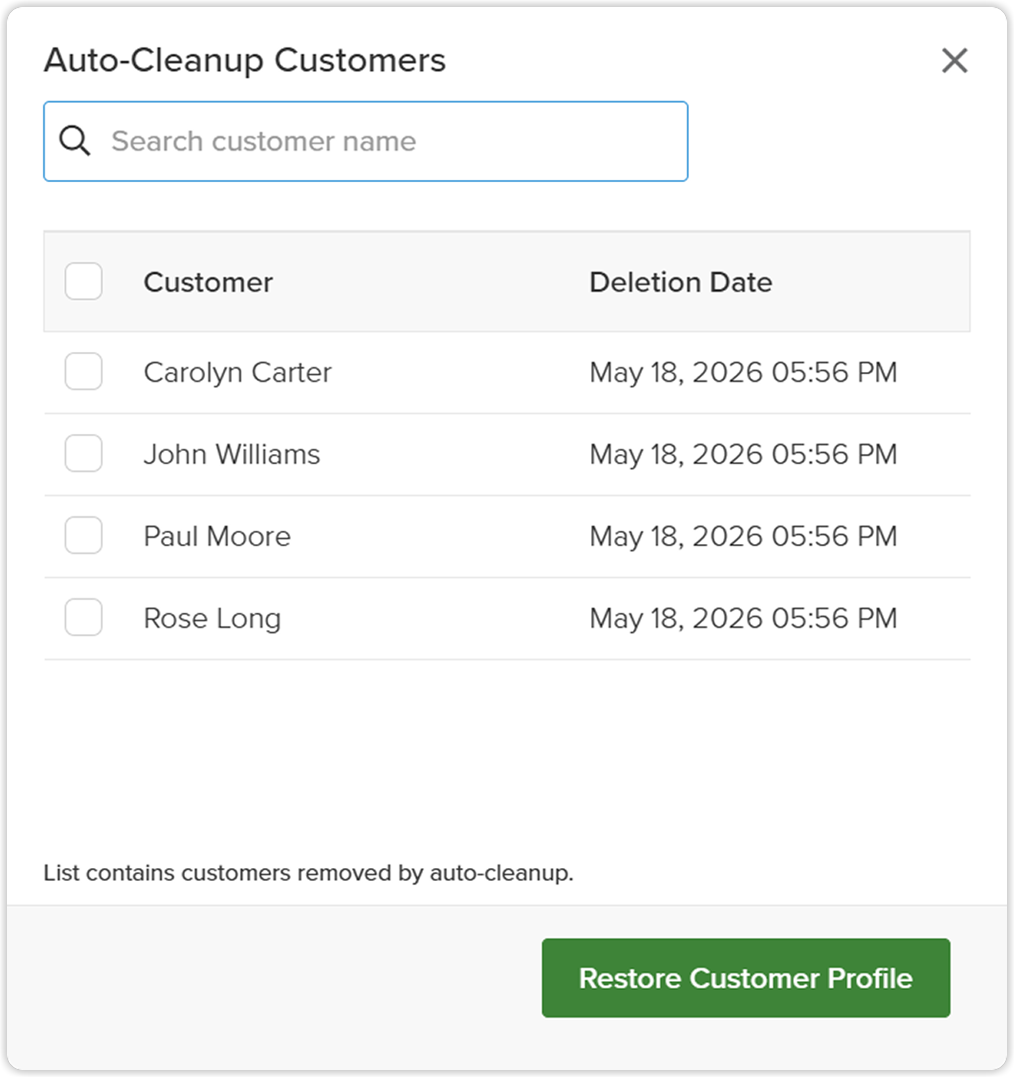Viewport: 1015px width, 1078px height.
Task: Click Paul Moore's deletion date
Action: (743, 536)
